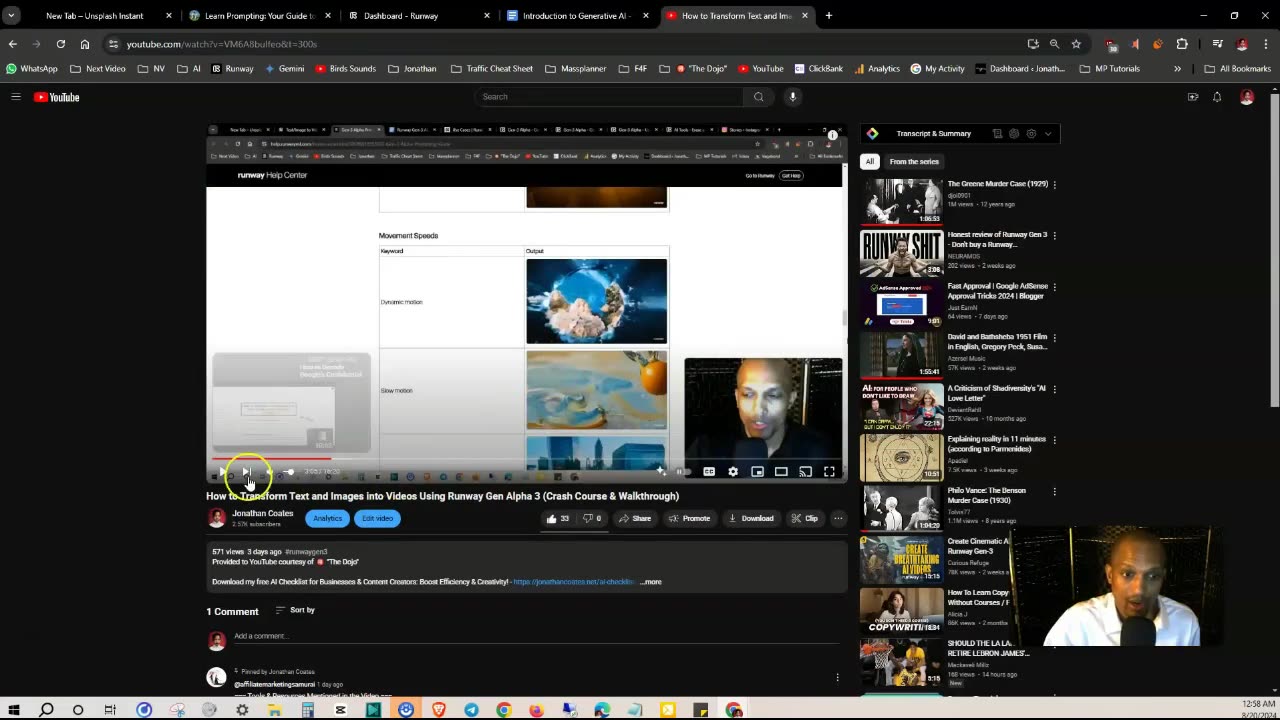Open the YouTube hamburger guide menu
This screenshot has height=720, width=1280.
16,97
